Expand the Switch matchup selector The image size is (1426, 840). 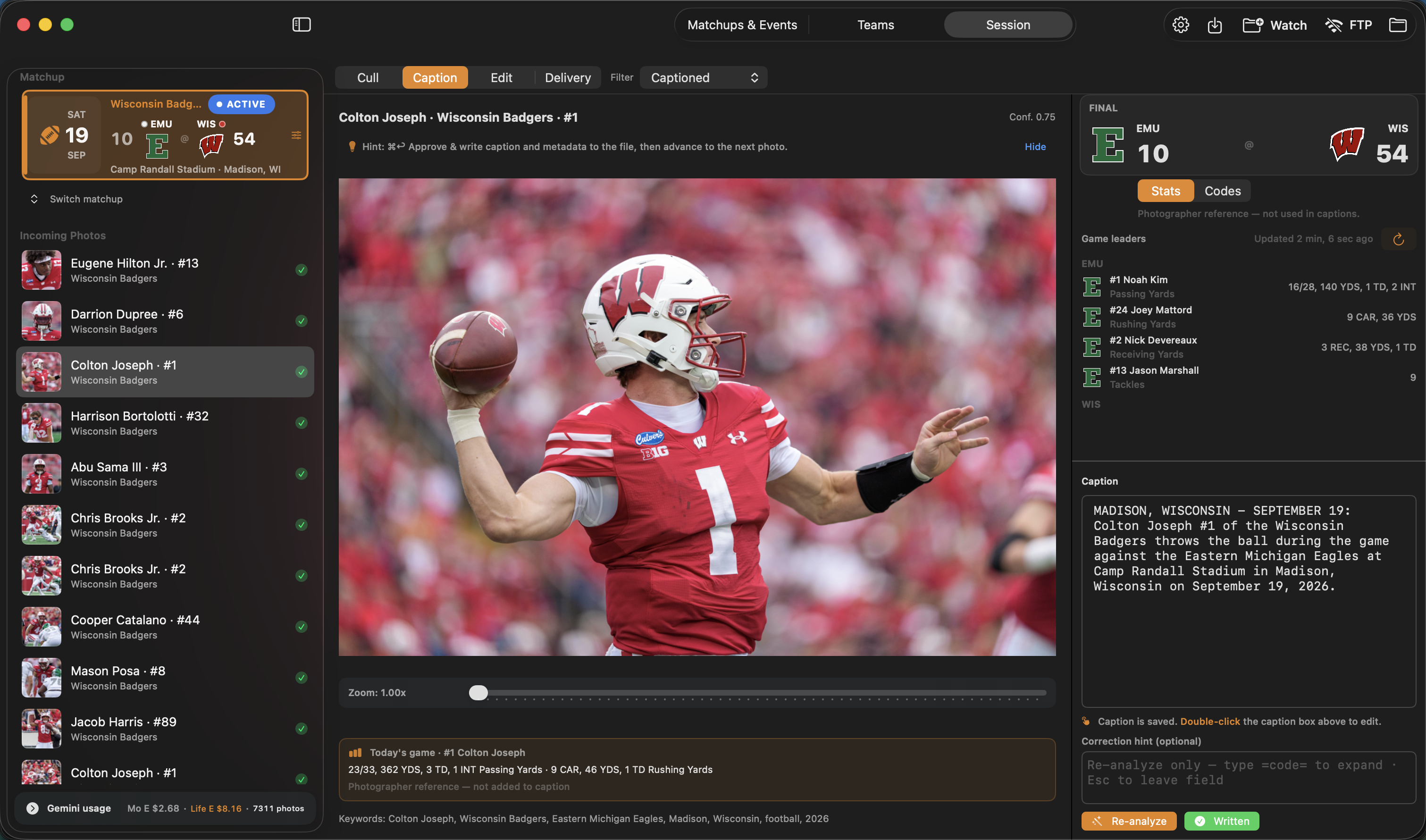pyautogui.click(x=76, y=199)
